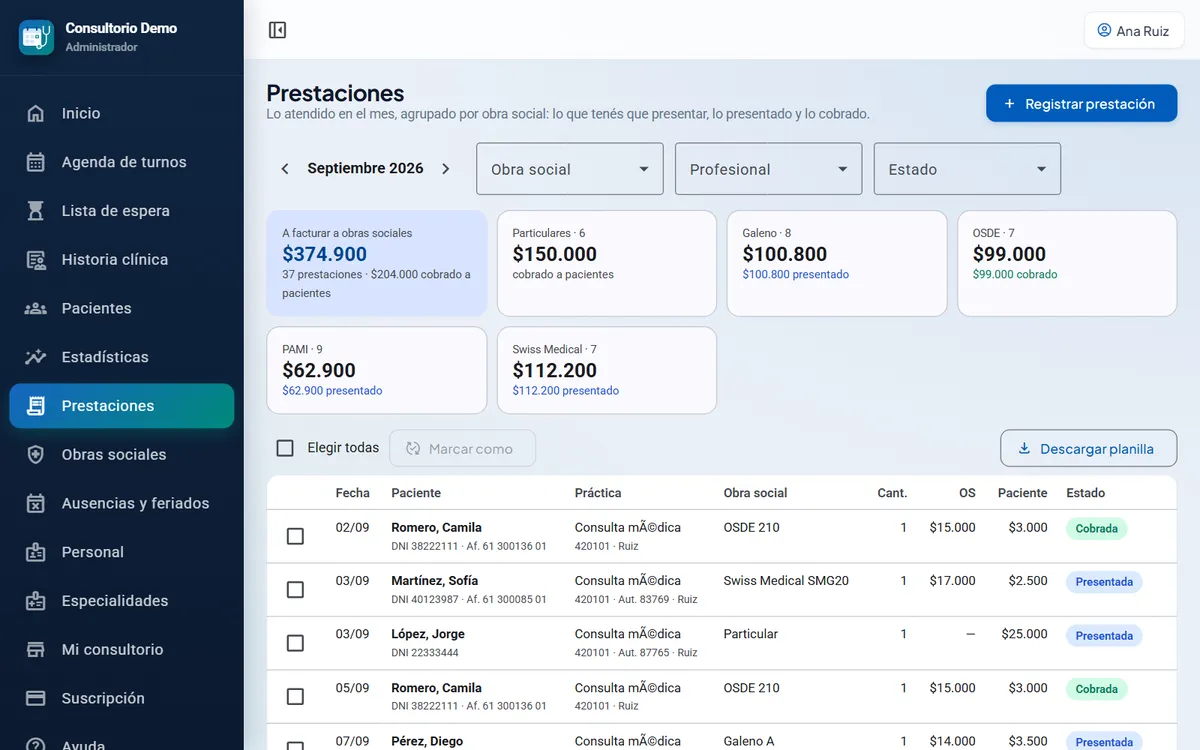Open the Obra social filter dropdown
The width and height of the screenshot is (1200, 750).
coord(570,169)
